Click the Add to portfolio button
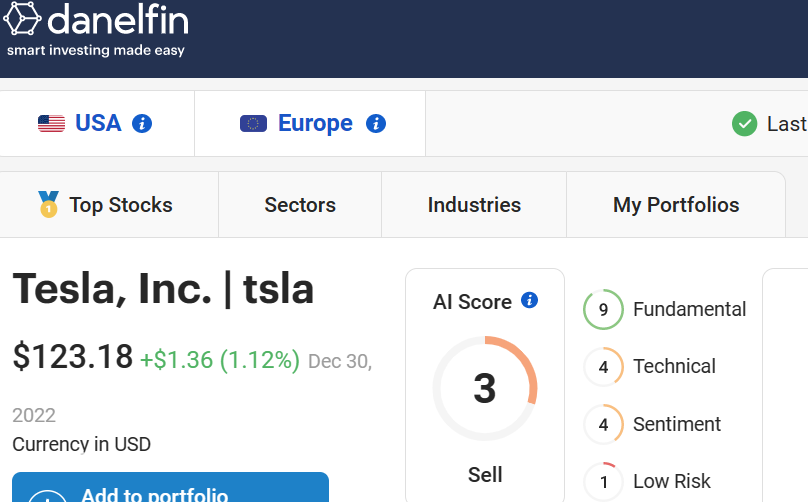808x502 pixels. [171, 487]
